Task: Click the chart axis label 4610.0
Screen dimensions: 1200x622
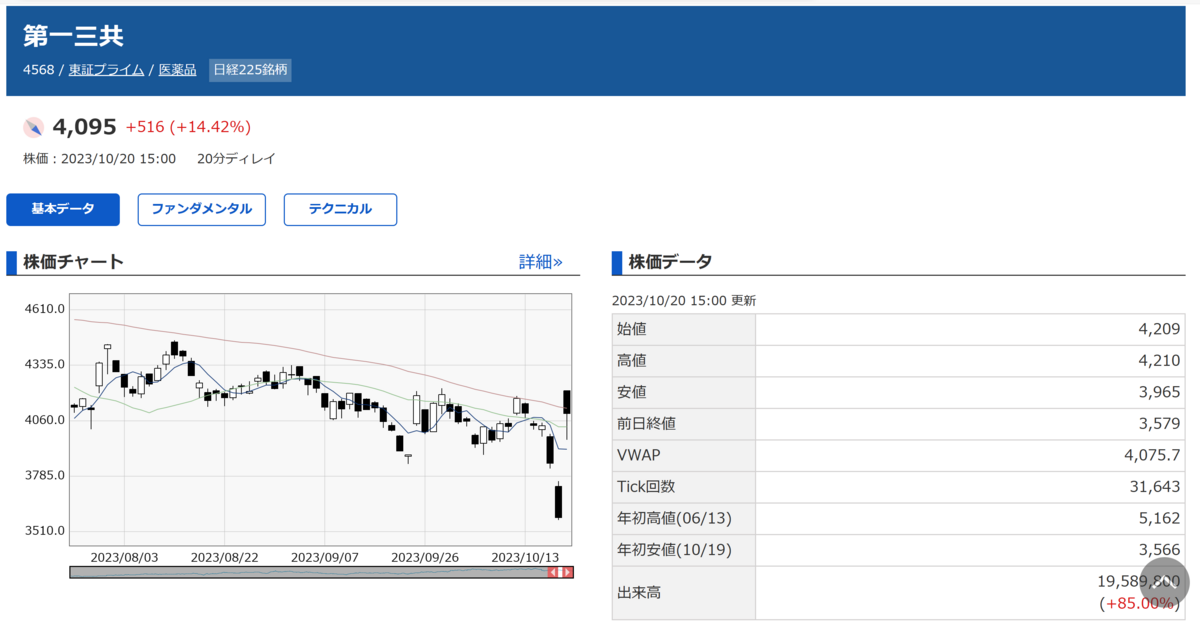Action: (45, 309)
